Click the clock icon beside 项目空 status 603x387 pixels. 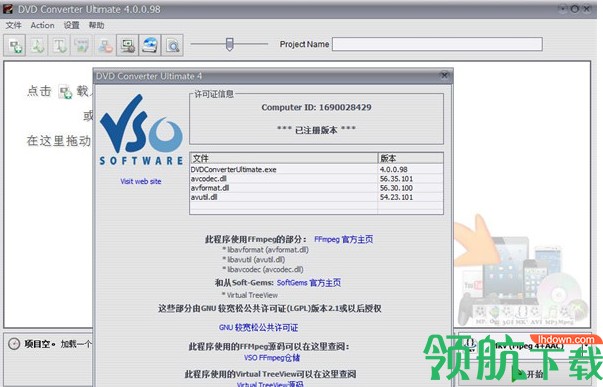point(14,344)
